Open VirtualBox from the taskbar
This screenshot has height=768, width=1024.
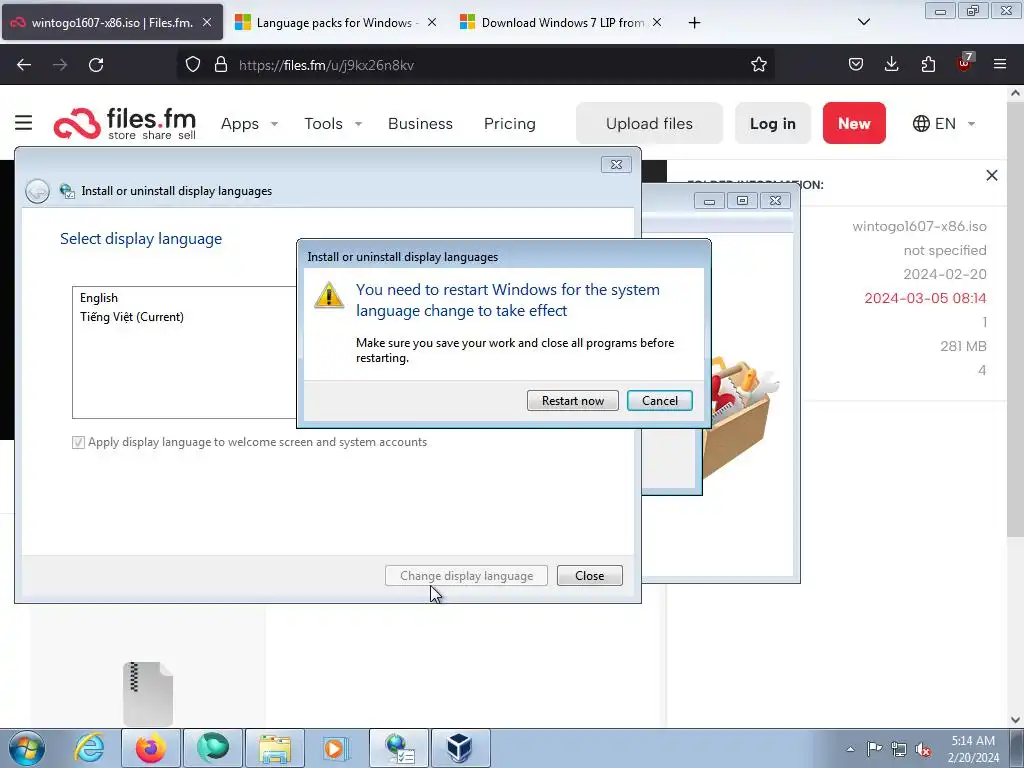[460, 748]
